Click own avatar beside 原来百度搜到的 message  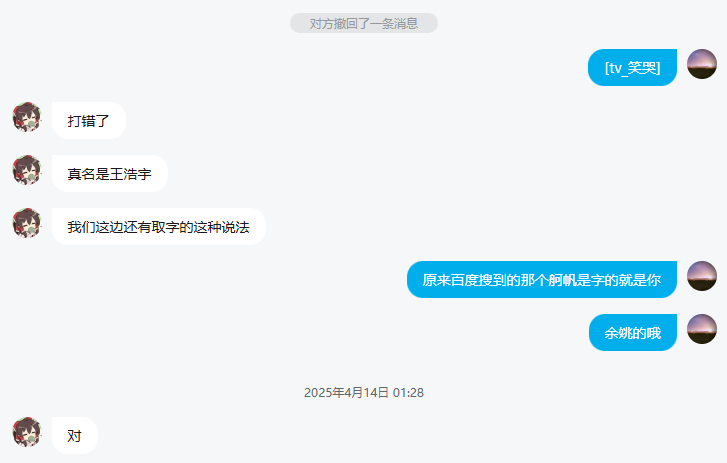[701, 276]
